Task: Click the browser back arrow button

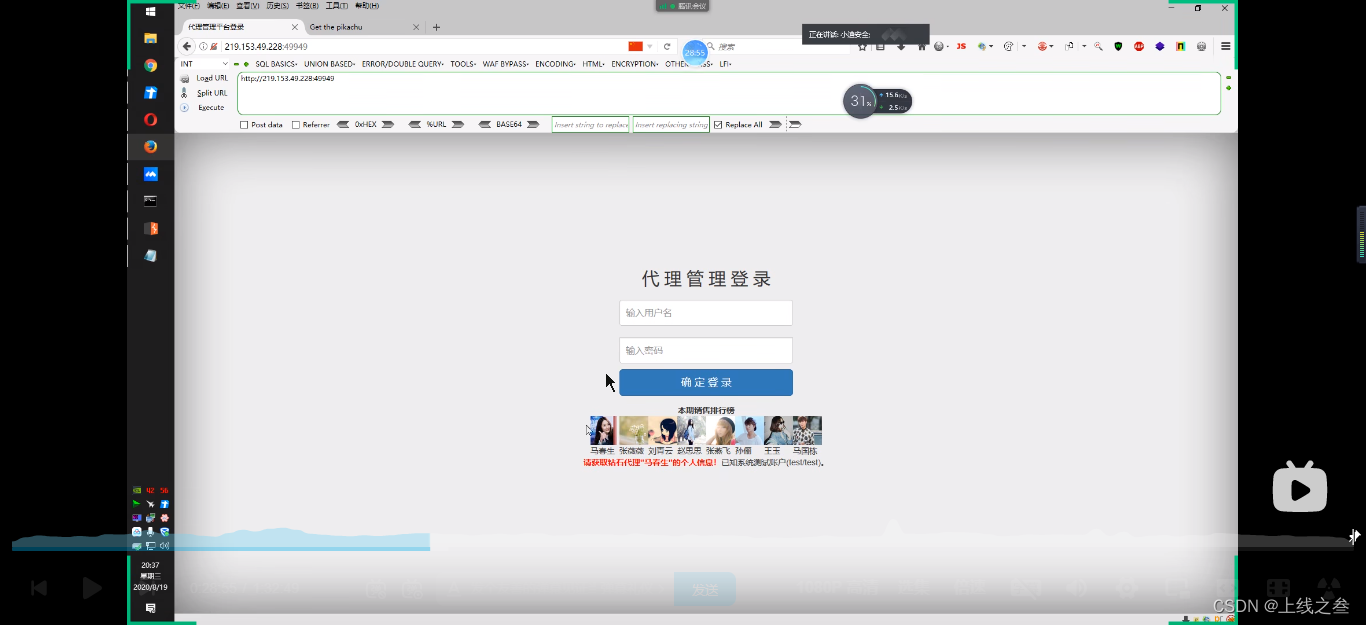Action: (x=187, y=46)
